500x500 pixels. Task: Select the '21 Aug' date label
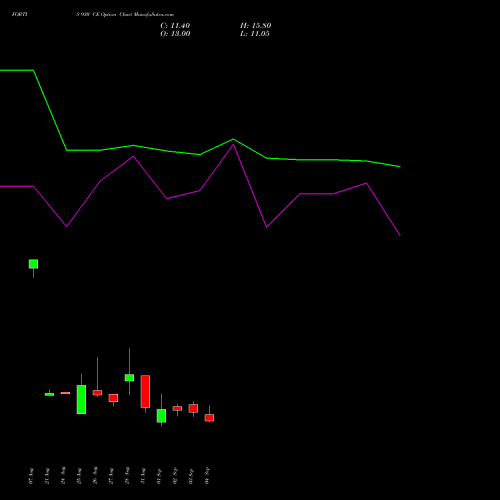(47, 476)
